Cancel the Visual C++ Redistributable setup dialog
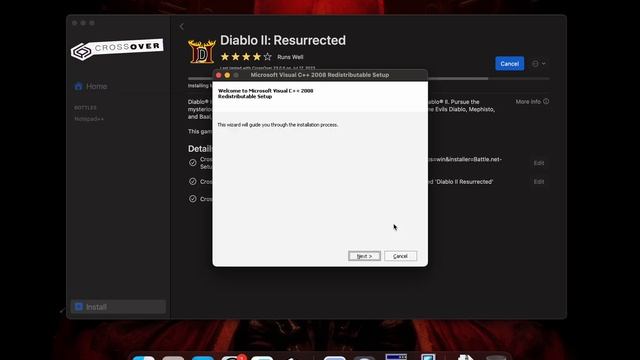 pyautogui.click(x=400, y=256)
